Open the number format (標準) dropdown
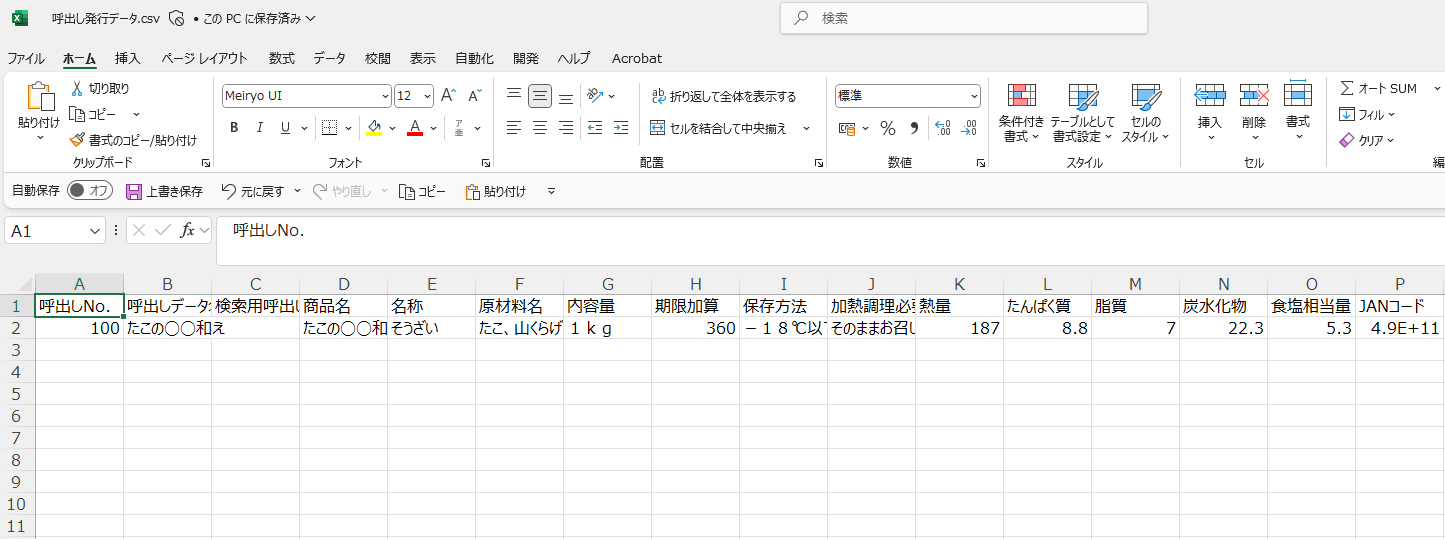This screenshot has height=539, width=1445. (973, 97)
